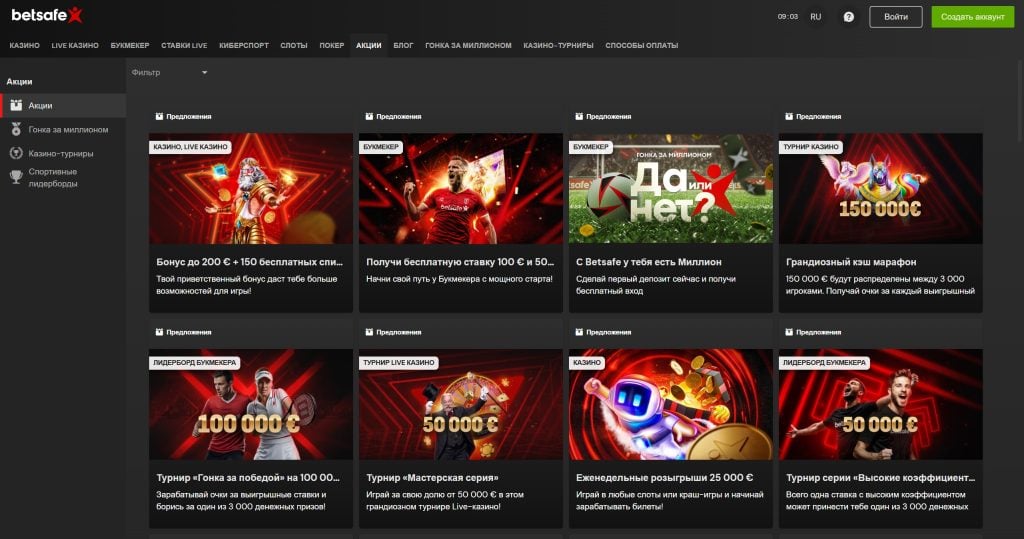Screen dimensions: 1024x539
Task: Click the Войти login button
Action: [896, 17]
